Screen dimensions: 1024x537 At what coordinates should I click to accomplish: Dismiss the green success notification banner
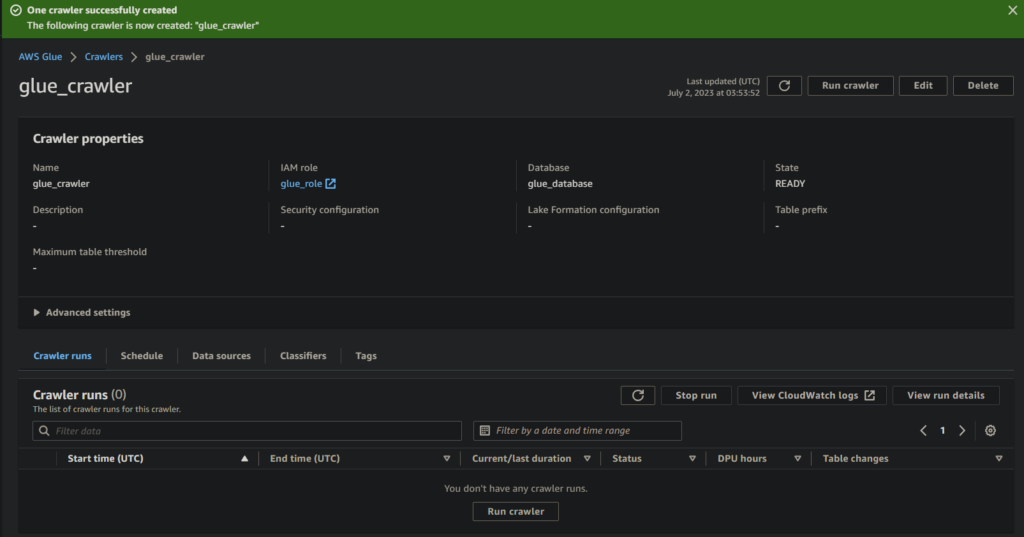point(1012,10)
